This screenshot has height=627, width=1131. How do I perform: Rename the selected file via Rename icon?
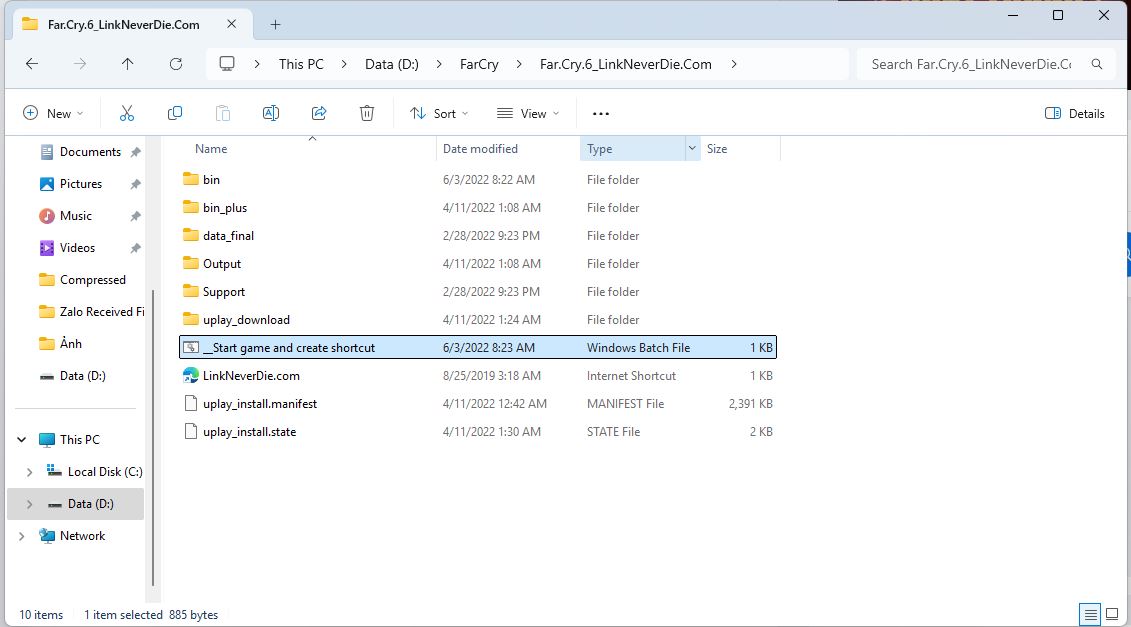(270, 113)
